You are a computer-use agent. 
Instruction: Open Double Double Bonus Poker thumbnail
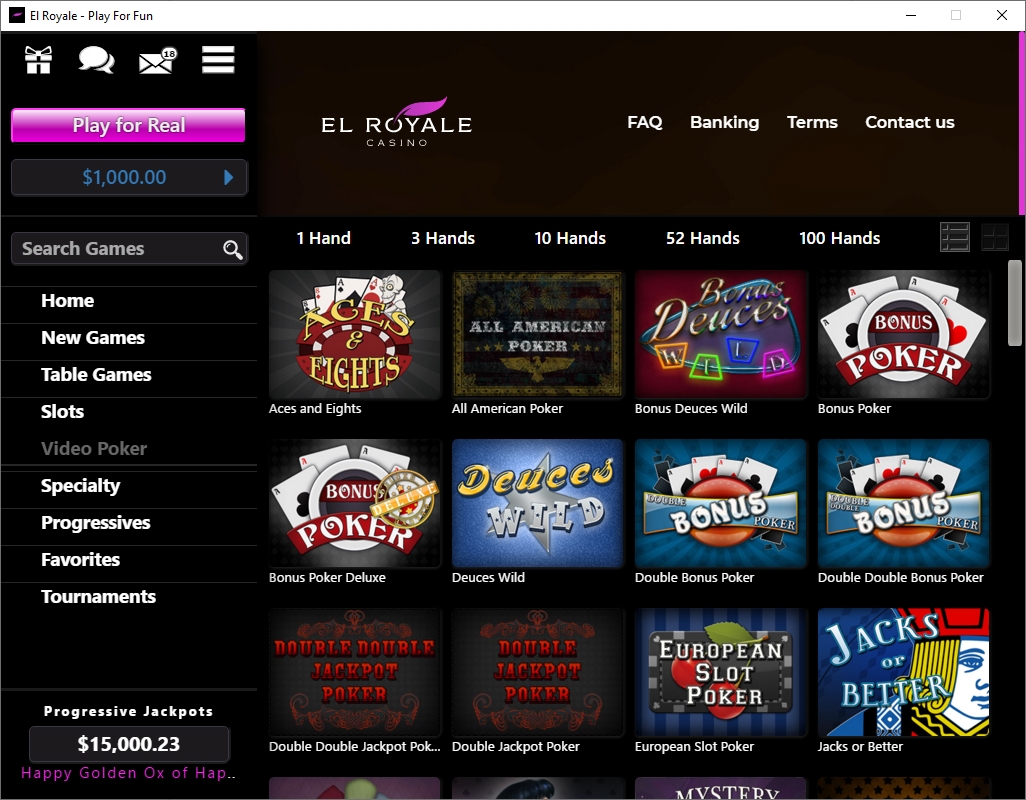point(904,503)
